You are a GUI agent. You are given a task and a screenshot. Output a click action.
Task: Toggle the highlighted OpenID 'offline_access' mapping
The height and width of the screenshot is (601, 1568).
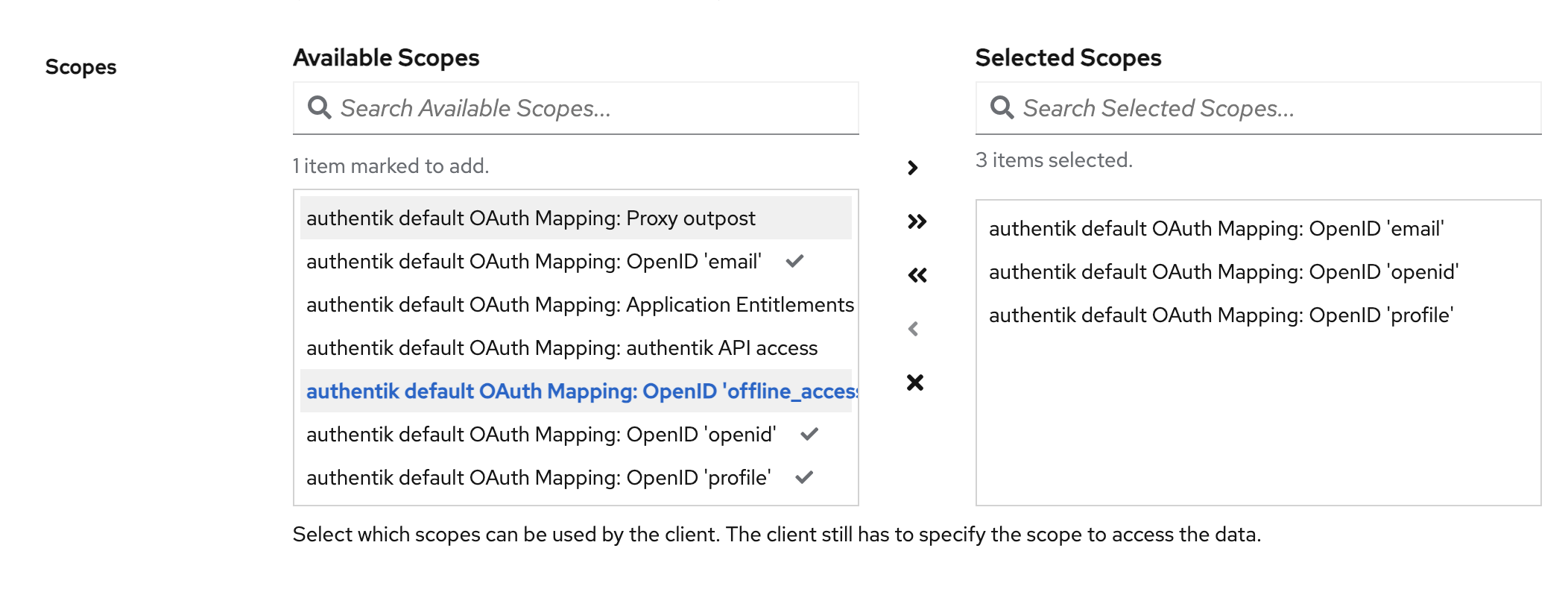point(575,391)
